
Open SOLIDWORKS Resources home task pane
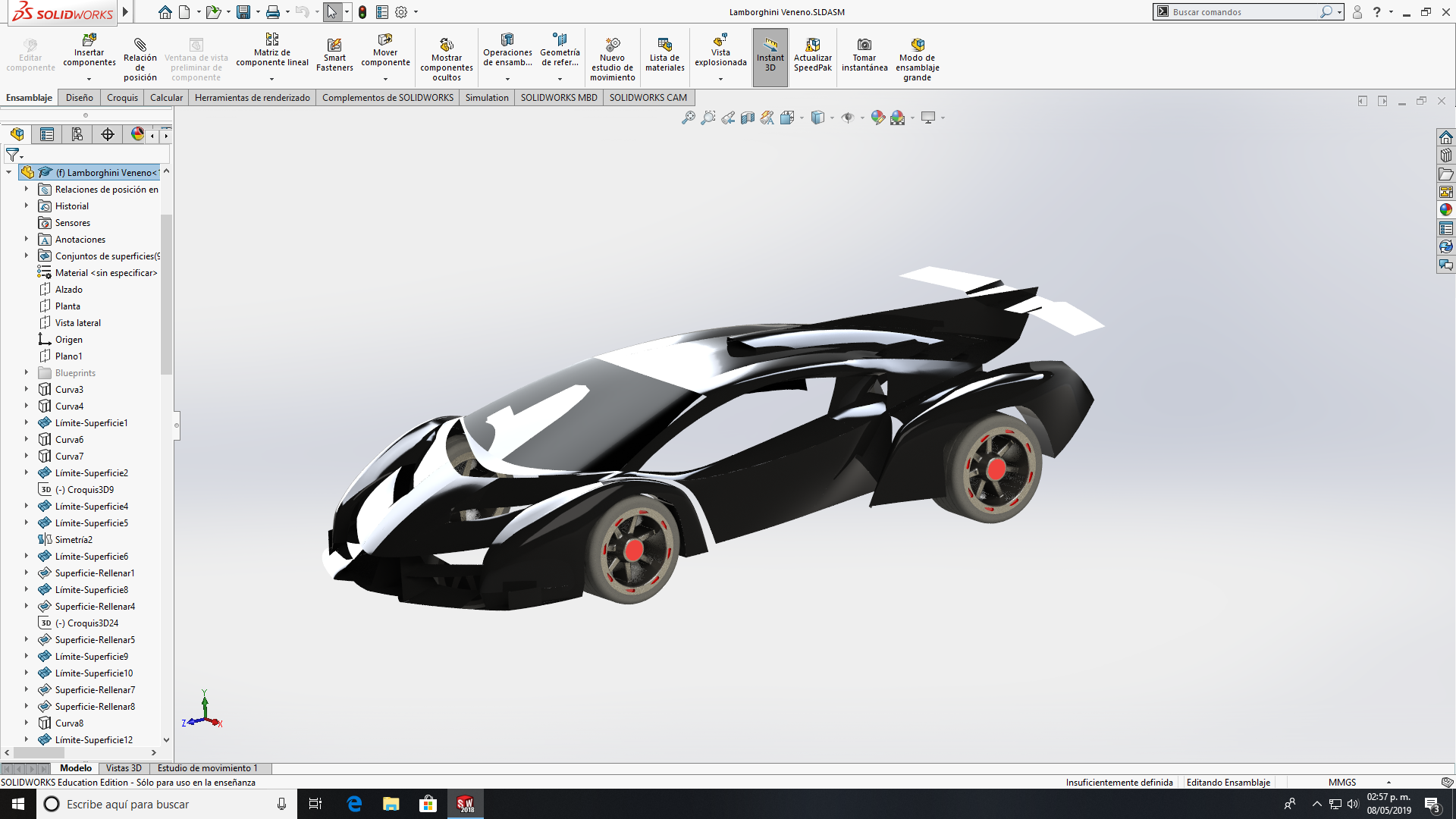click(x=1446, y=137)
